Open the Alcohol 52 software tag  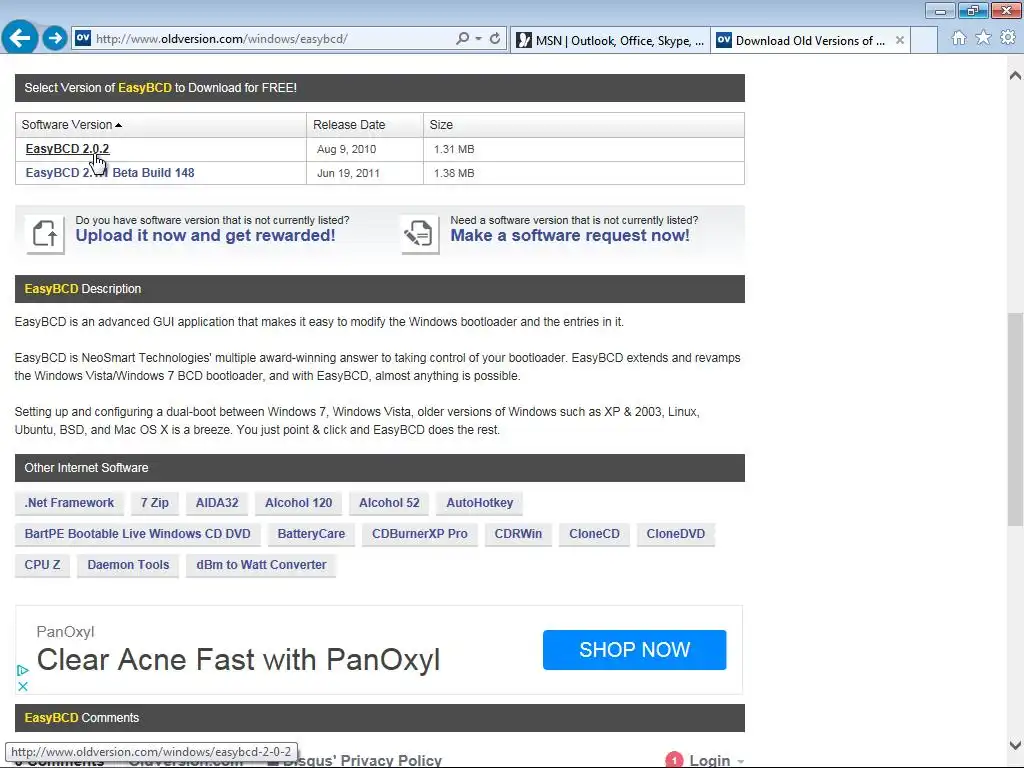pyautogui.click(x=389, y=503)
